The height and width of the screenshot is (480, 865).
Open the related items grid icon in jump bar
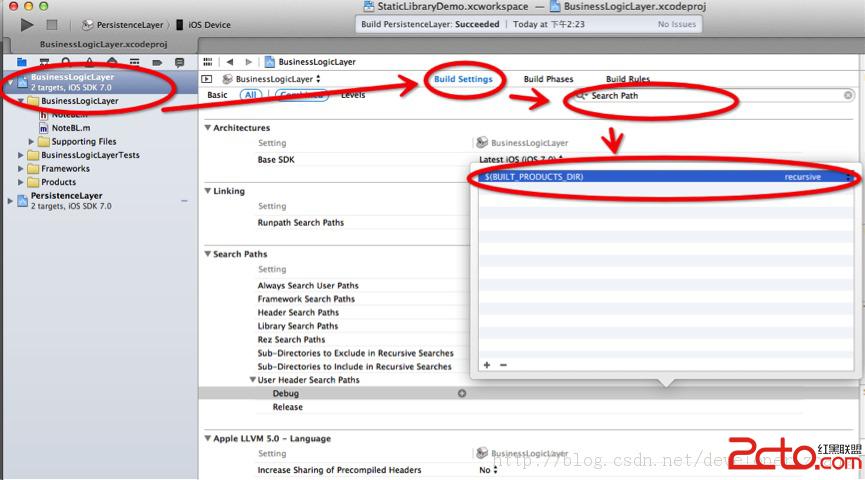click(x=208, y=62)
